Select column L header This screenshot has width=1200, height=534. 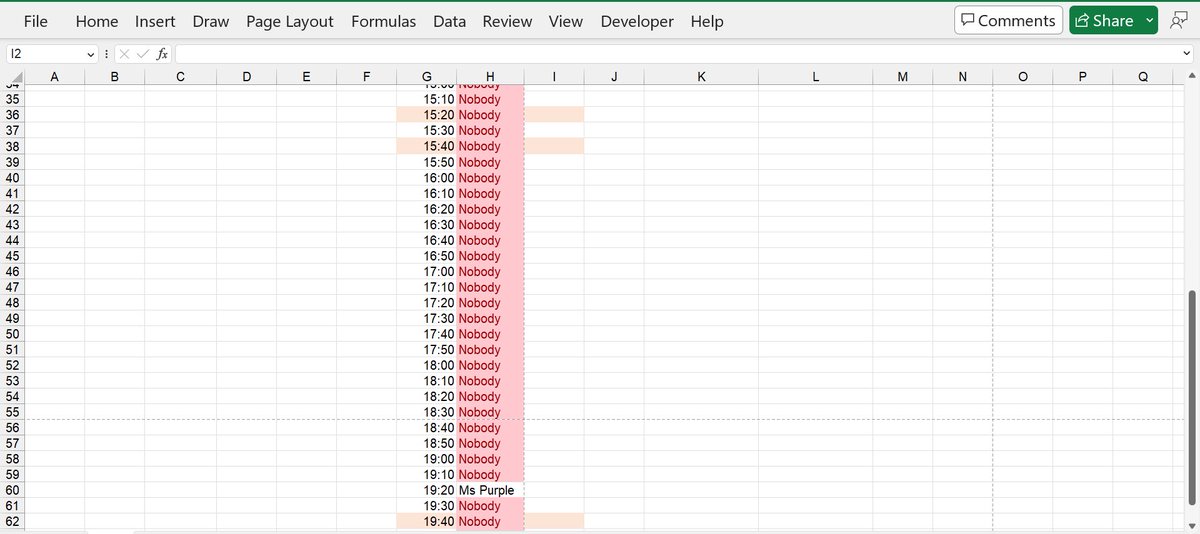(x=815, y=77)
